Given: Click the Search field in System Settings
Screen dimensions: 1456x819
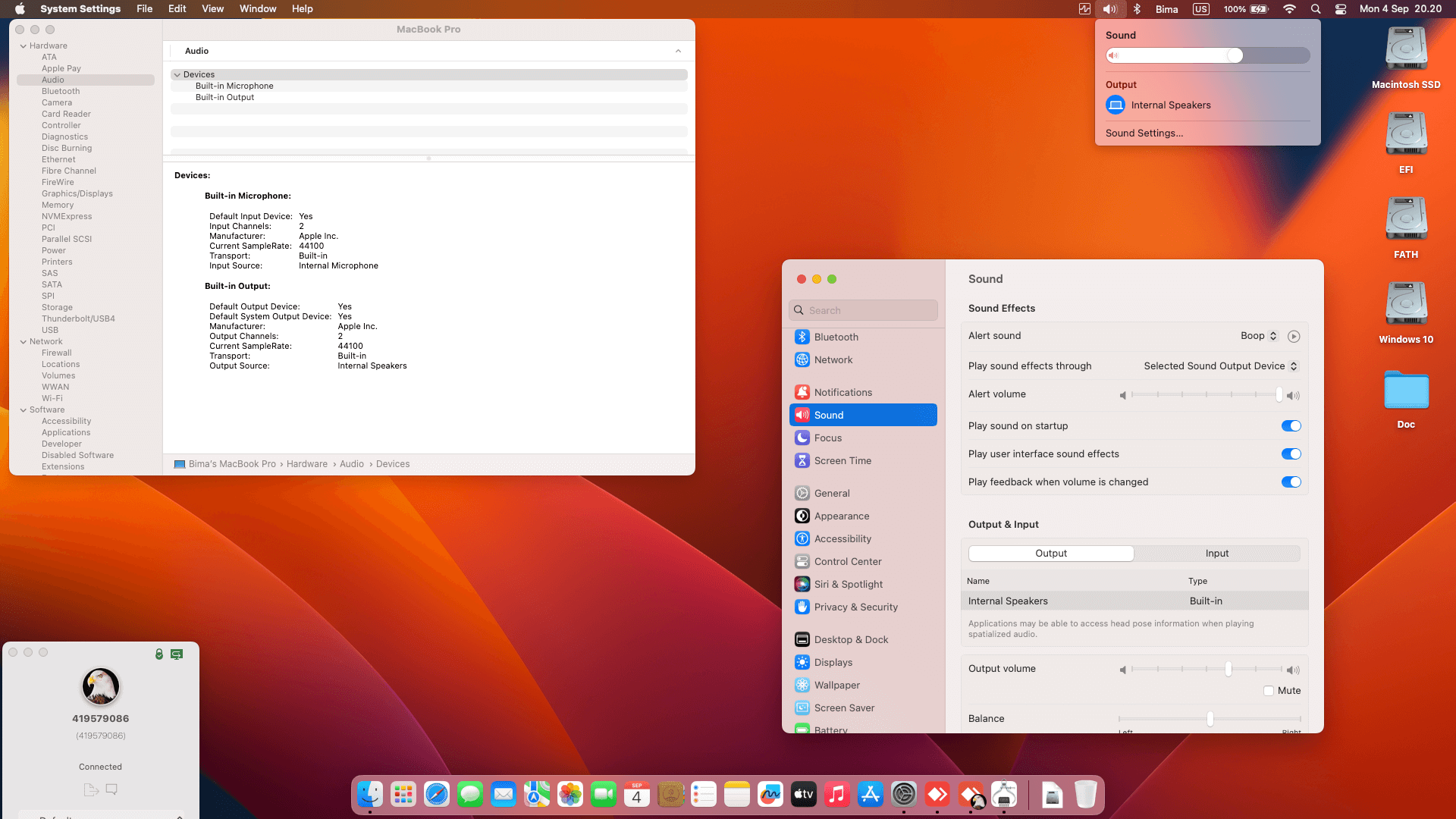Looking at the screenshot, I should tap(862, 310).
